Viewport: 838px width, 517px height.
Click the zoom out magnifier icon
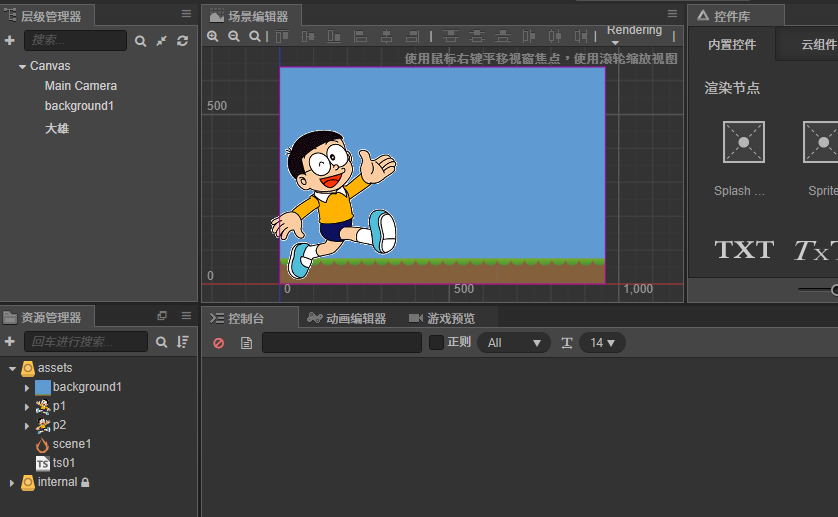(x=234, y=36)
